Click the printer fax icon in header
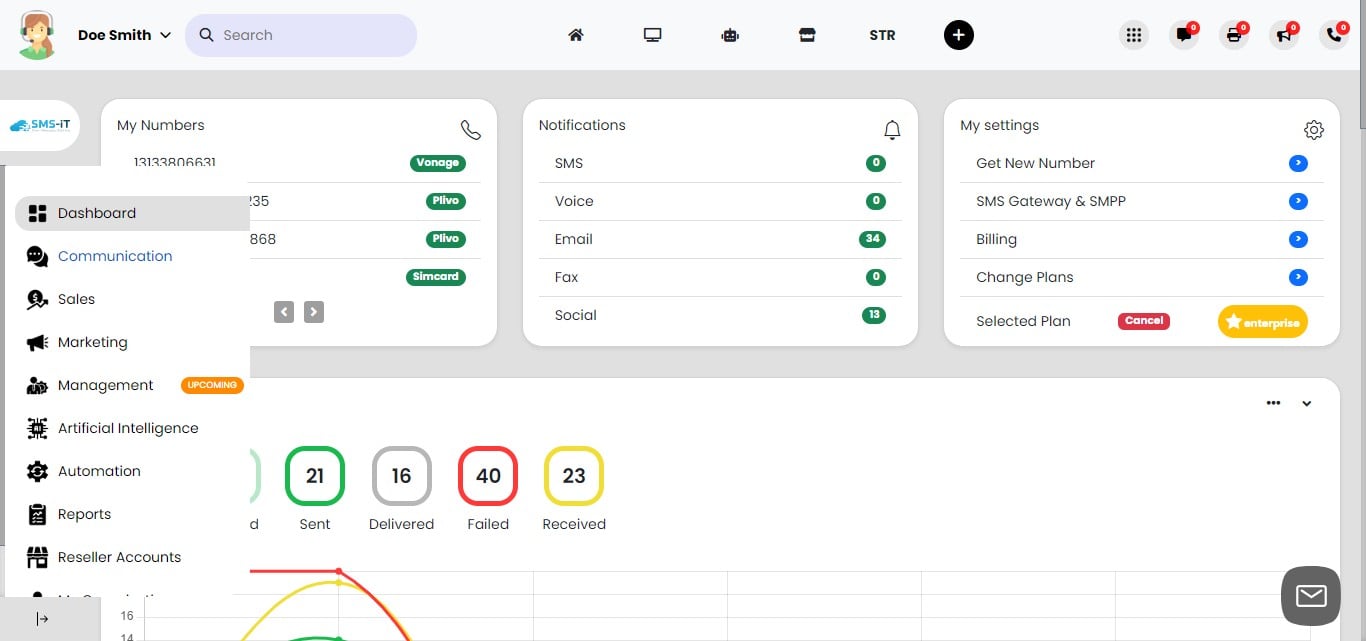The image size is (1366, 641). point(1234,35)
